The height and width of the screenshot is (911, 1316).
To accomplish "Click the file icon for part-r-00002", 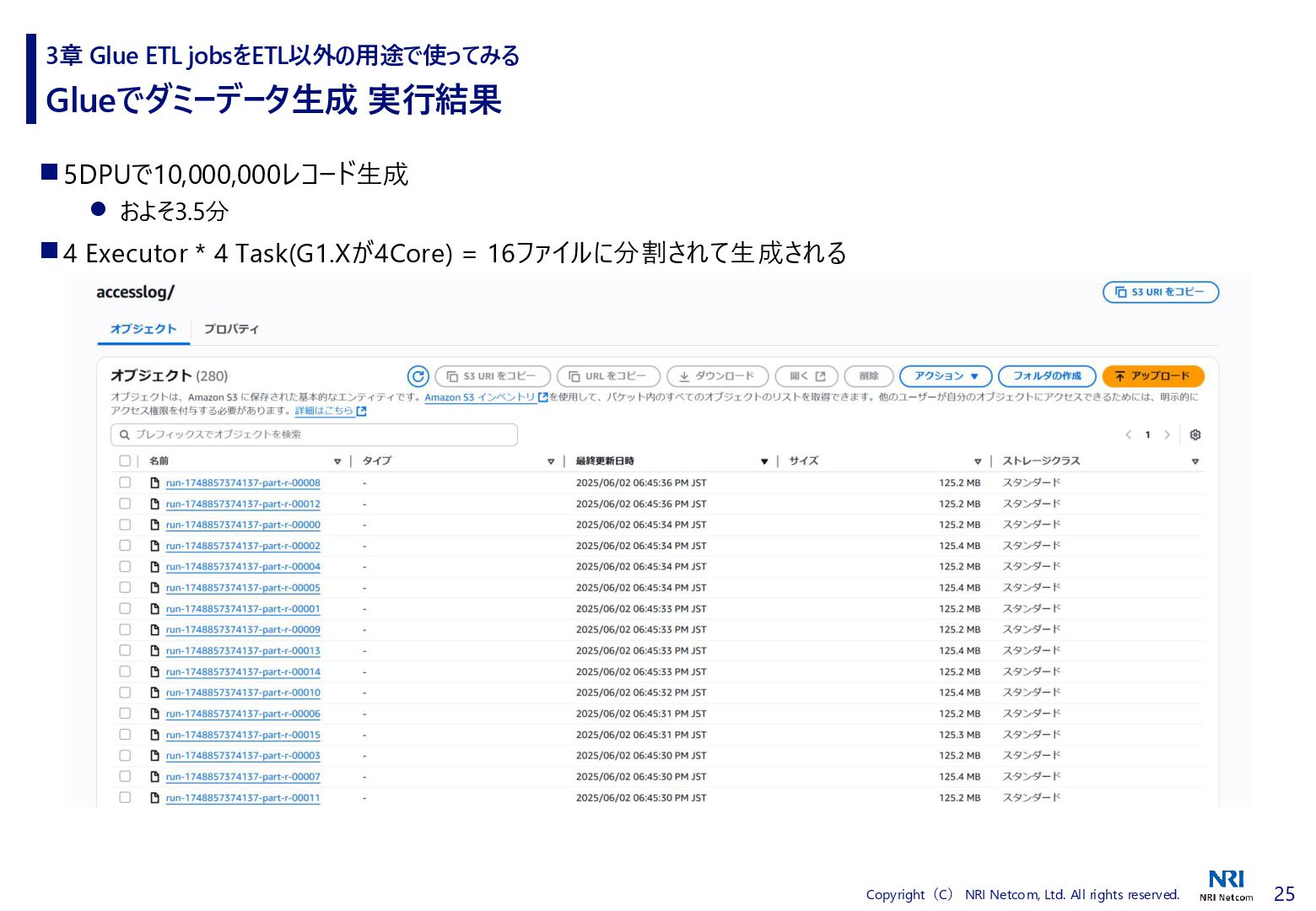I will click(x=154, y=546).
